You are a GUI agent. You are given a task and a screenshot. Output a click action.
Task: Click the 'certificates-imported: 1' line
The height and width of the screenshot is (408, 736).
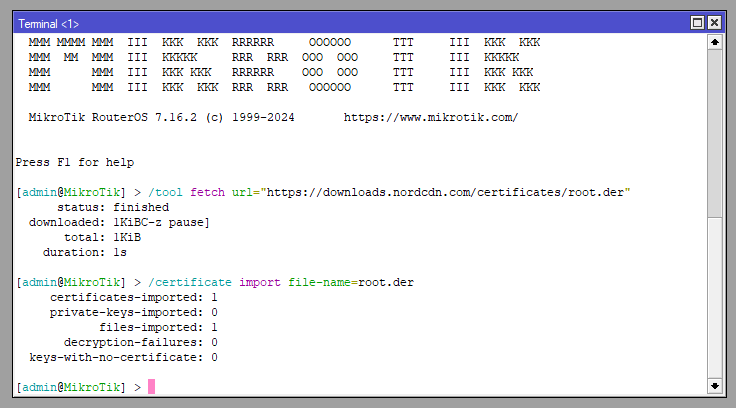pos(134,298)
